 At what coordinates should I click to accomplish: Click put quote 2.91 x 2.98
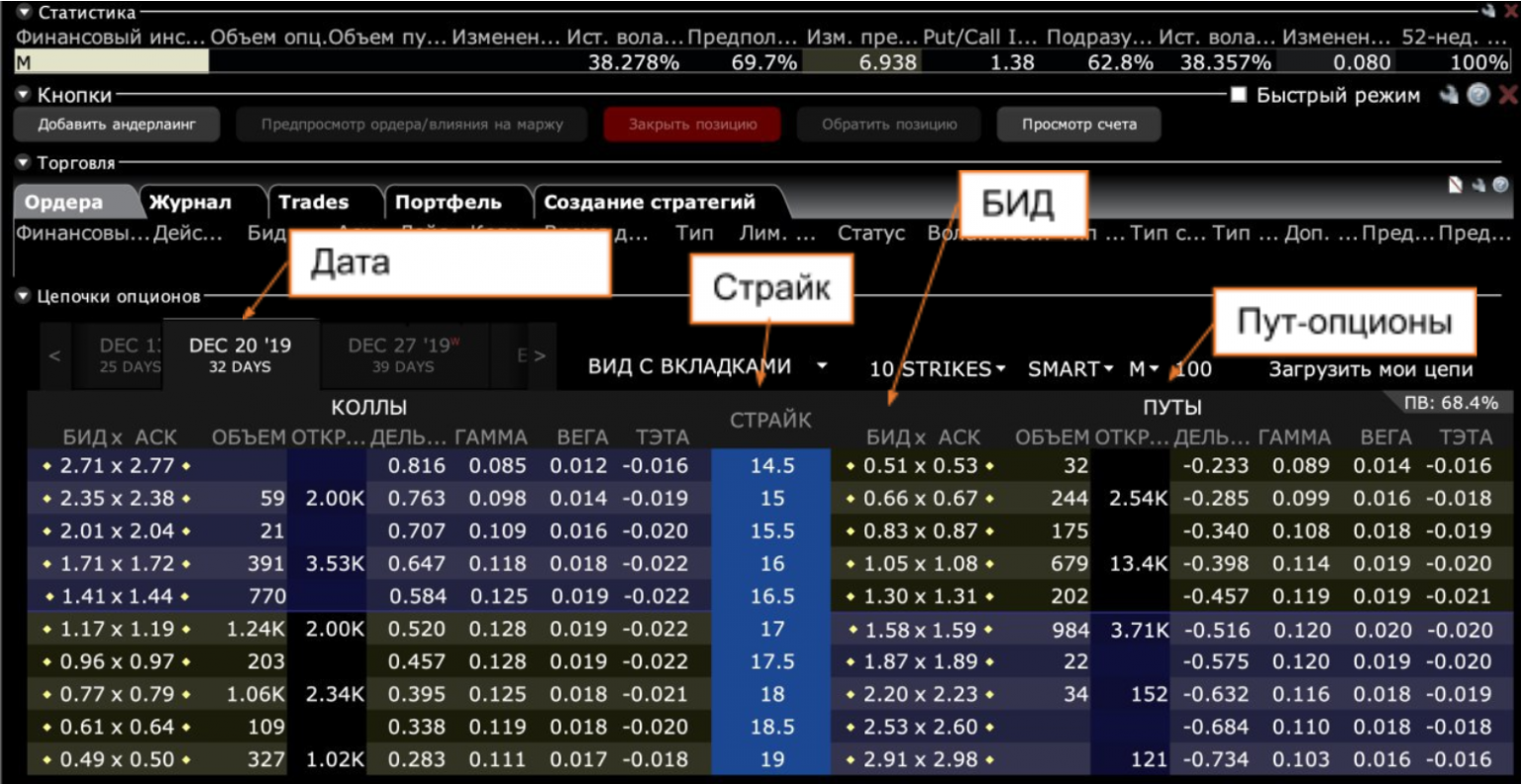920,759
